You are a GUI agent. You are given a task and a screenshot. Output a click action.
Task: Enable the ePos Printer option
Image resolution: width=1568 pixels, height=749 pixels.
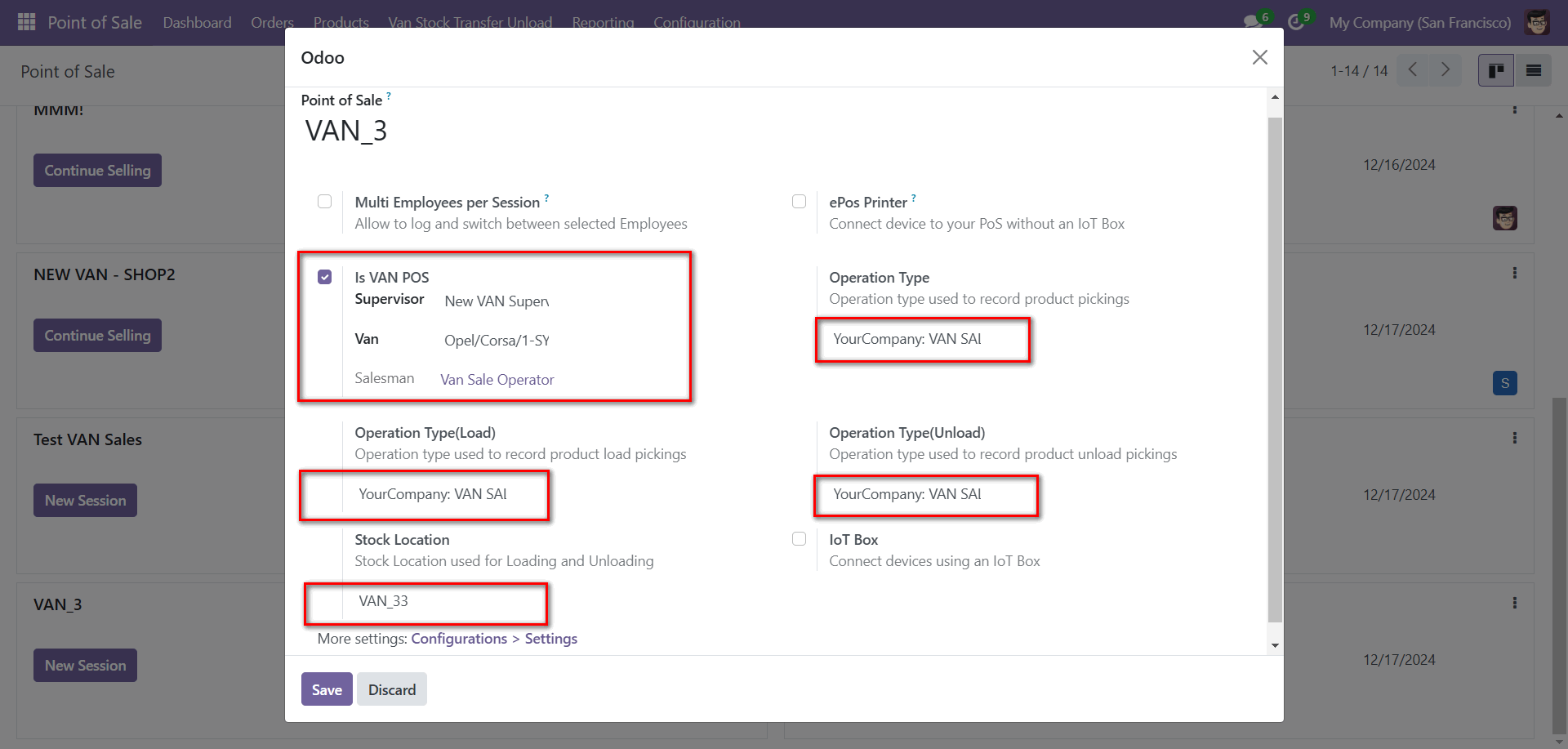point(799,202)
